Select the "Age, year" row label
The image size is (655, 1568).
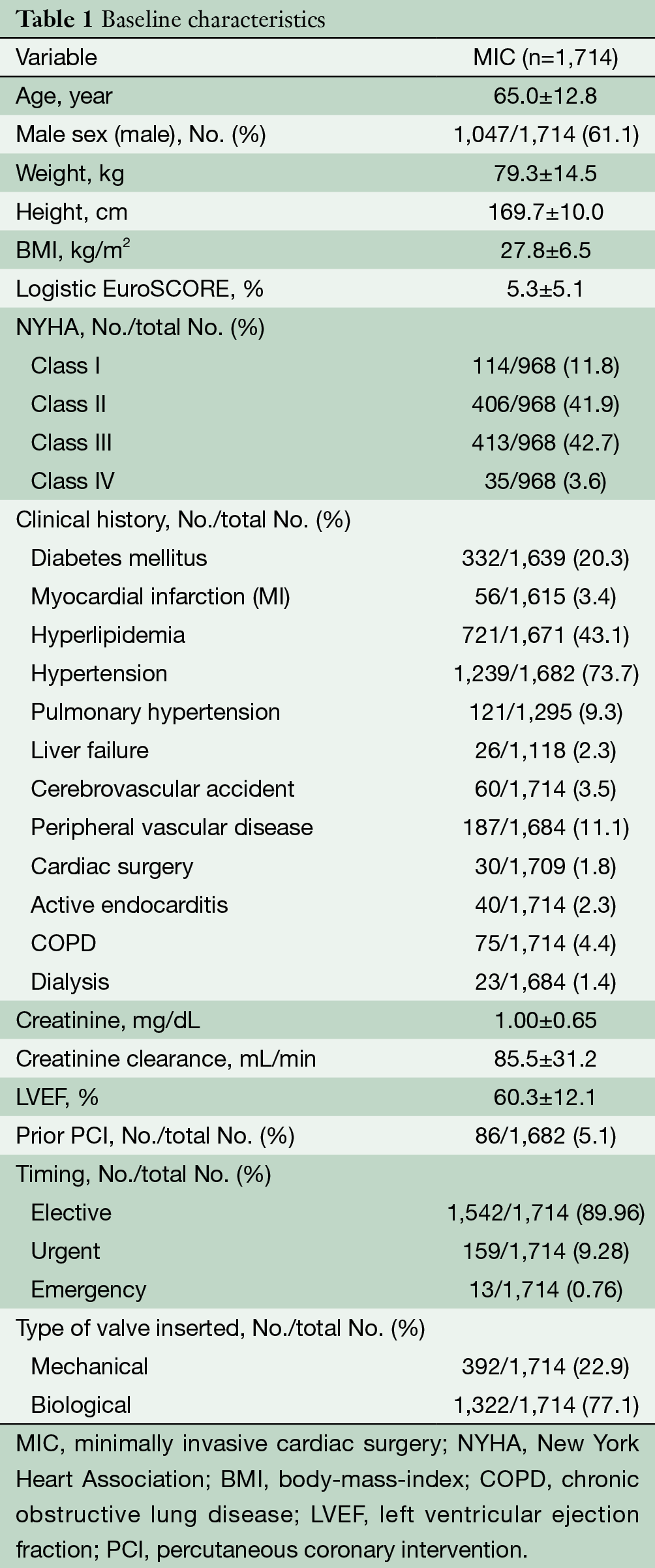[64, 96]
